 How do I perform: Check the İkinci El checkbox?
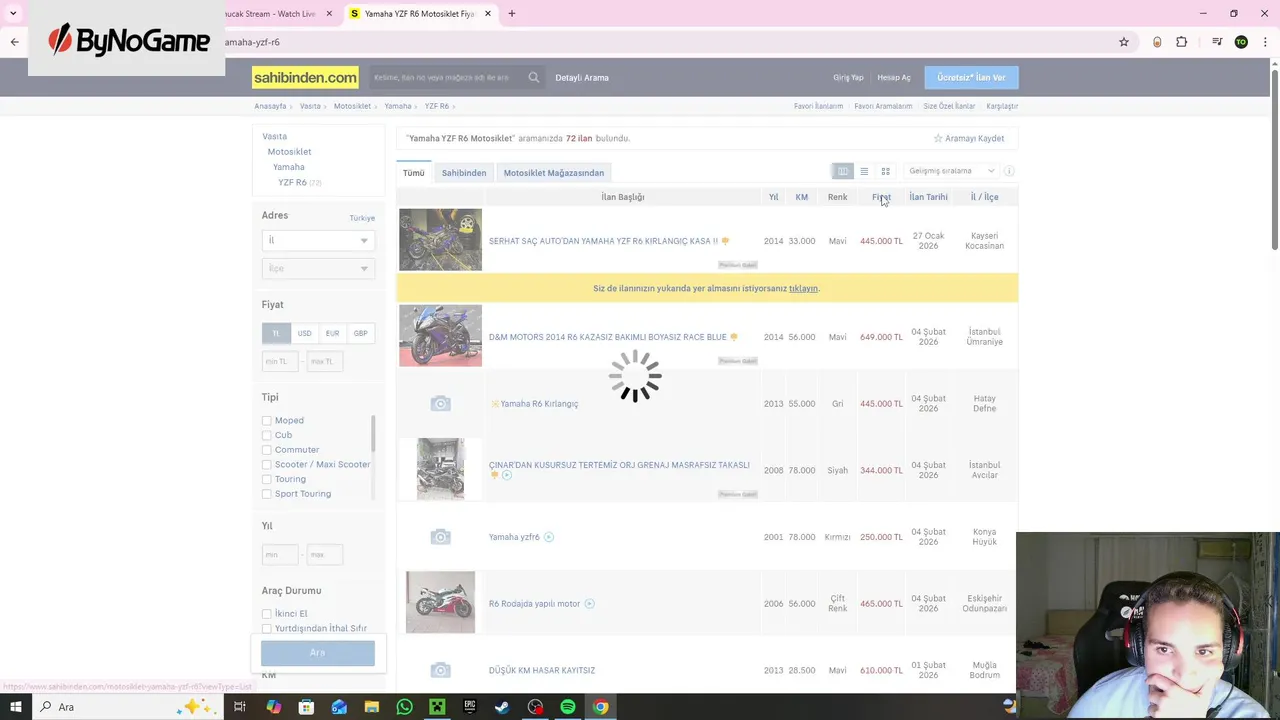[x=266, y=614]
